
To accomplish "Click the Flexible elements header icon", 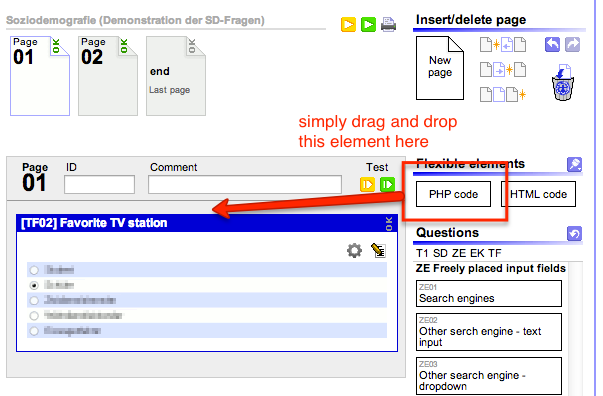I will click(575, 165).
